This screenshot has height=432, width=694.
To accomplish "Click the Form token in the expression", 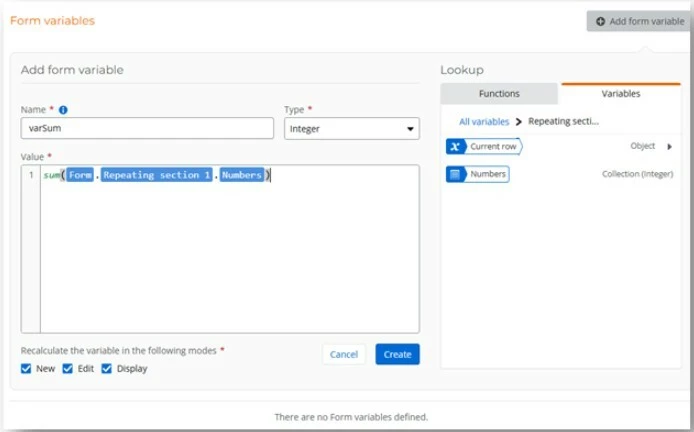I will (x=80, y=175).
